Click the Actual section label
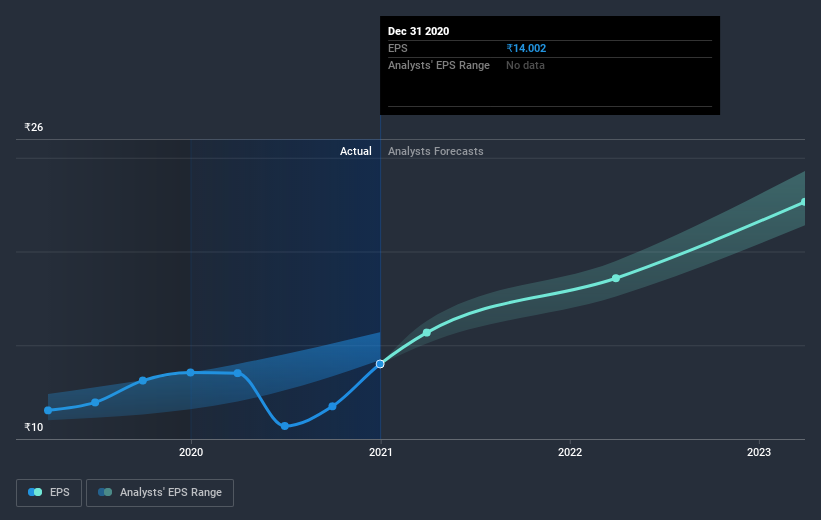 (356, 151)
